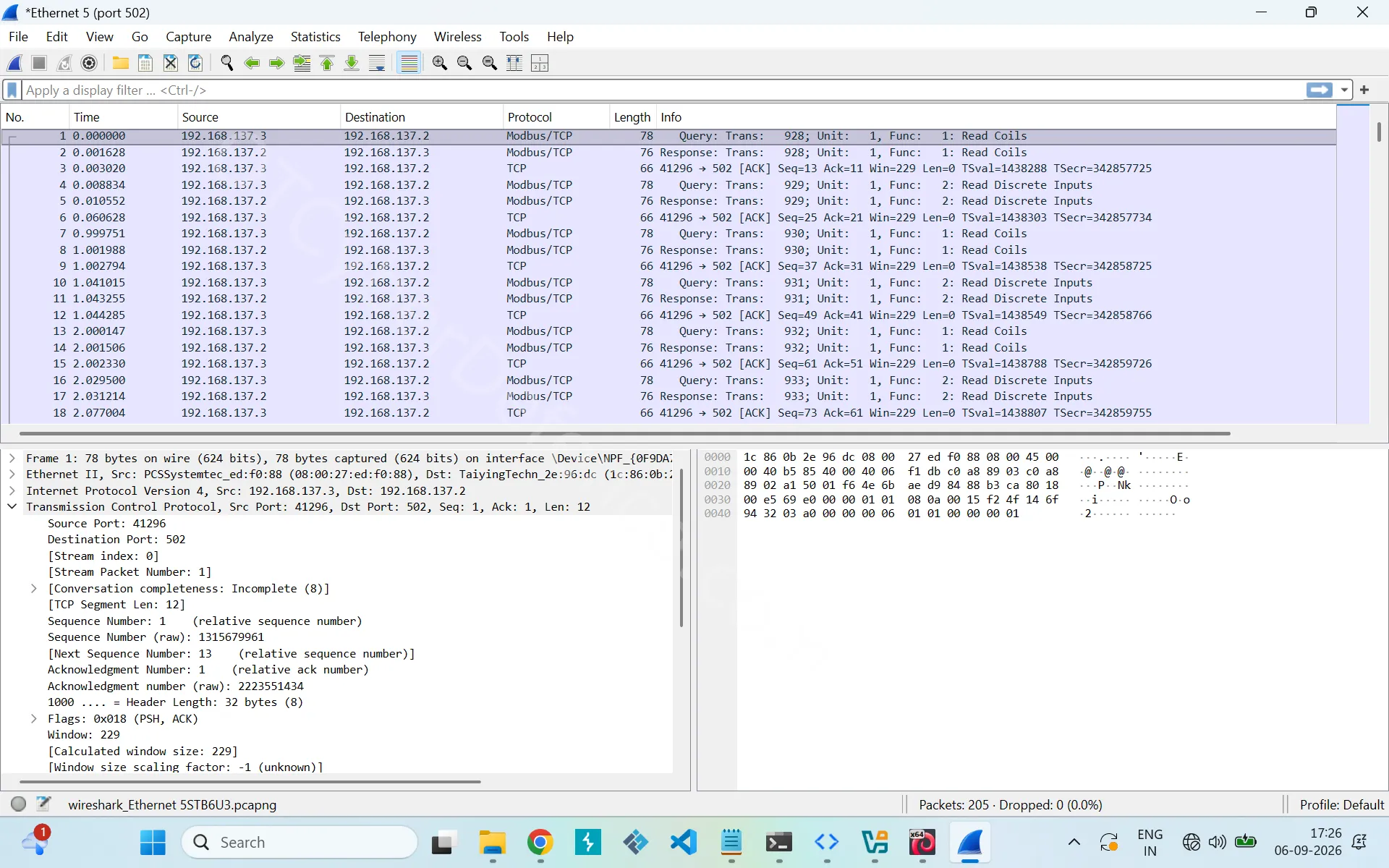Go back in packet history
1389x868 pixels.
252,63
